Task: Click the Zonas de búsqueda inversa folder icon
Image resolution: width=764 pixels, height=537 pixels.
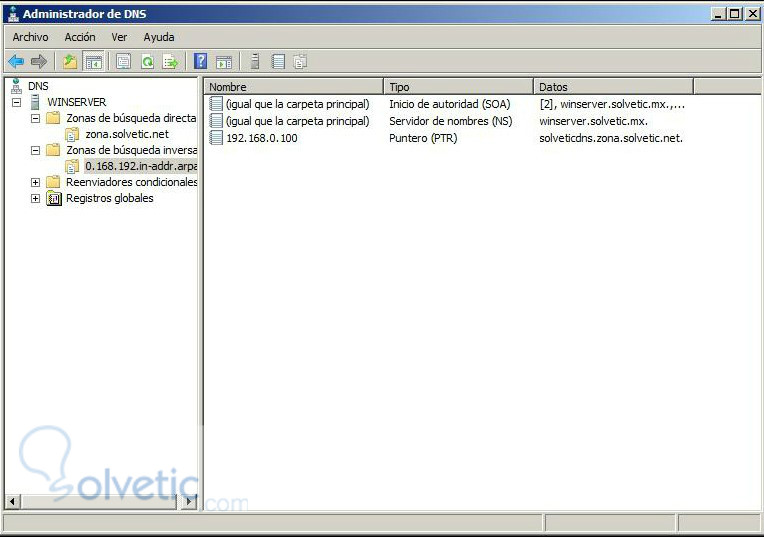Action: [x=53, y=150]
